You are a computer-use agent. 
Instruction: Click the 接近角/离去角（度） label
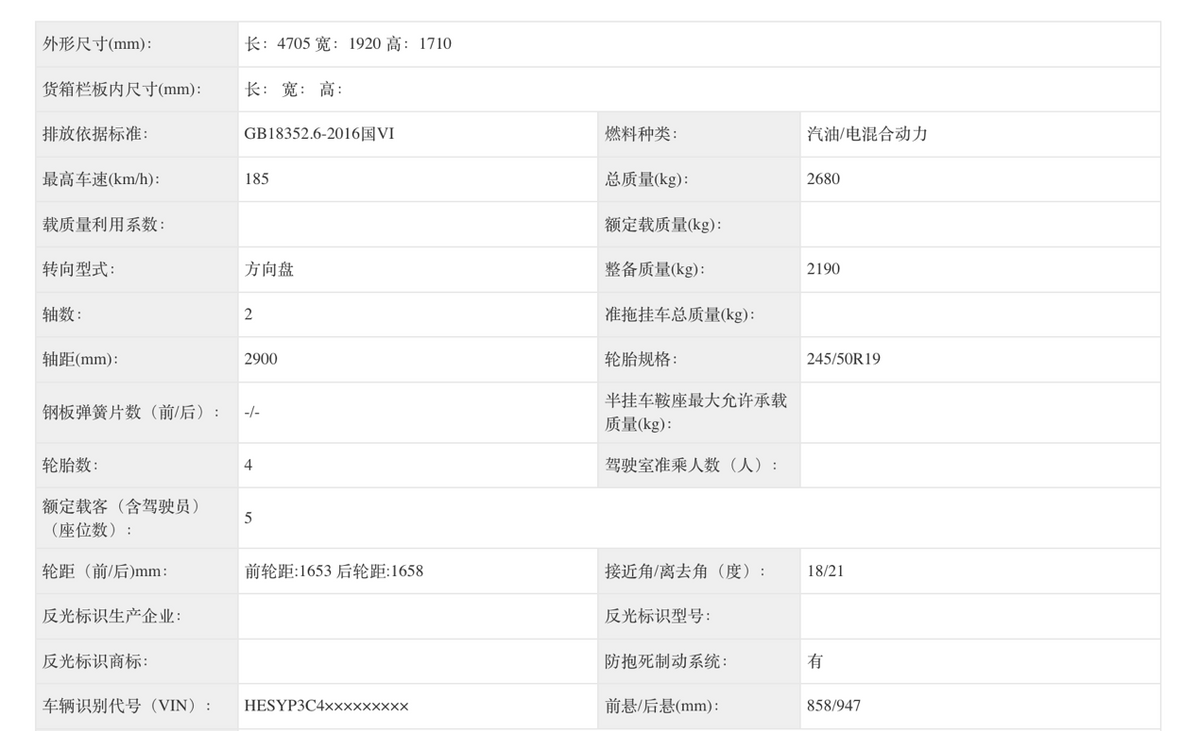(685, 571)
